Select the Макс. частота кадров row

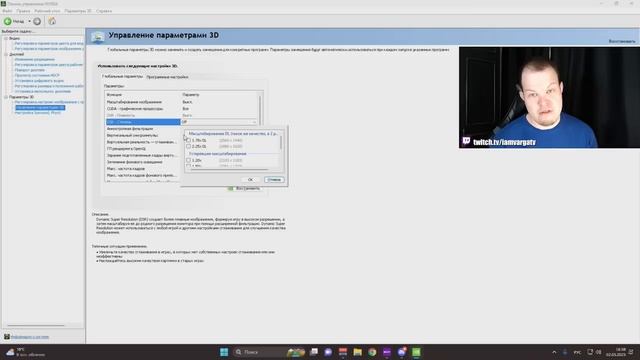(x=143, y=169)
